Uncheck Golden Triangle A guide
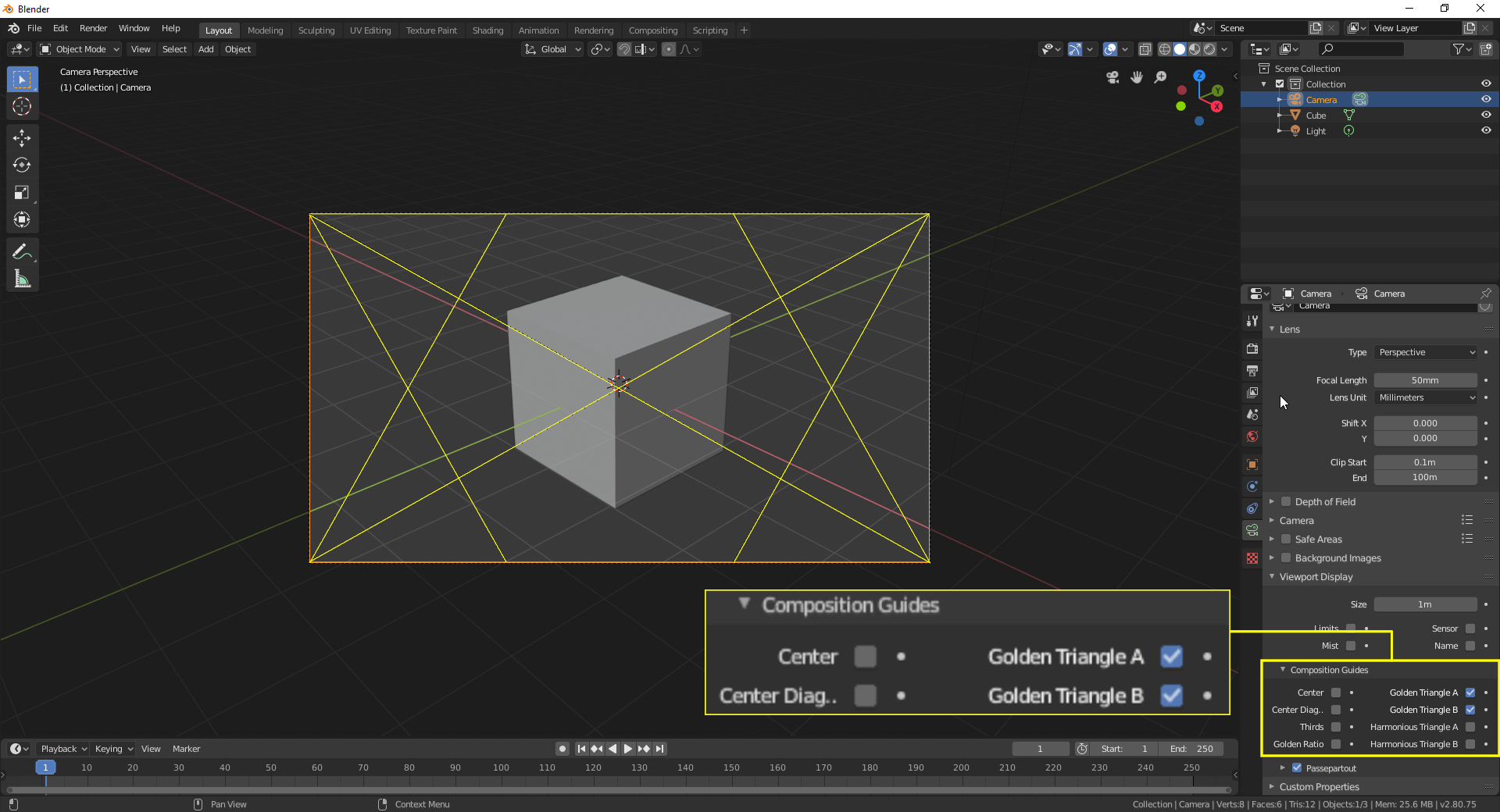Image resolution: width=1500 pixels, height=812 pixels. [x=1470, y=693]
